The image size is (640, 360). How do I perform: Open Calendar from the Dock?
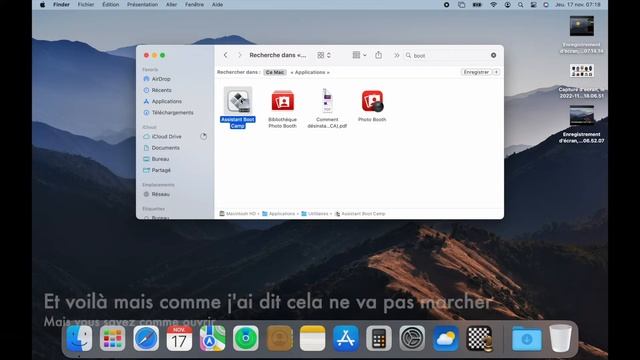179,338
